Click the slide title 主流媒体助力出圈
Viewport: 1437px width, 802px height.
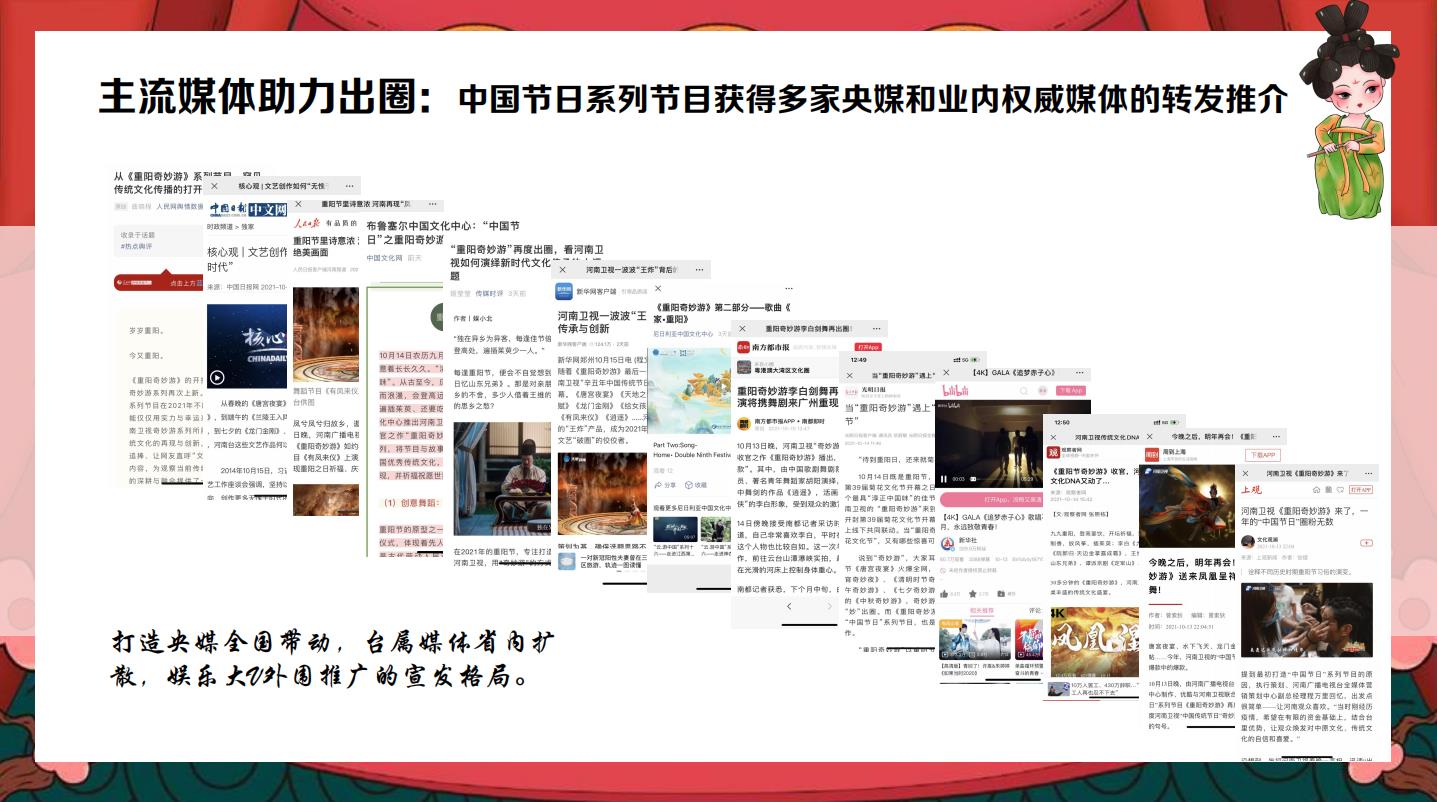[x=268, y=96]
